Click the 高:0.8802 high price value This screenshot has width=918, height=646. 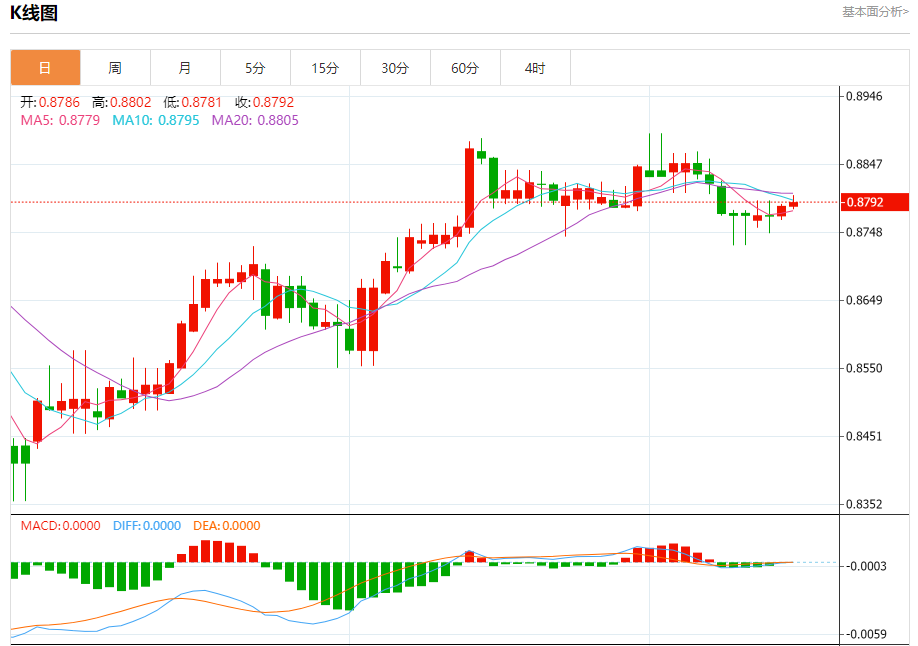click(x=122, y=102)
